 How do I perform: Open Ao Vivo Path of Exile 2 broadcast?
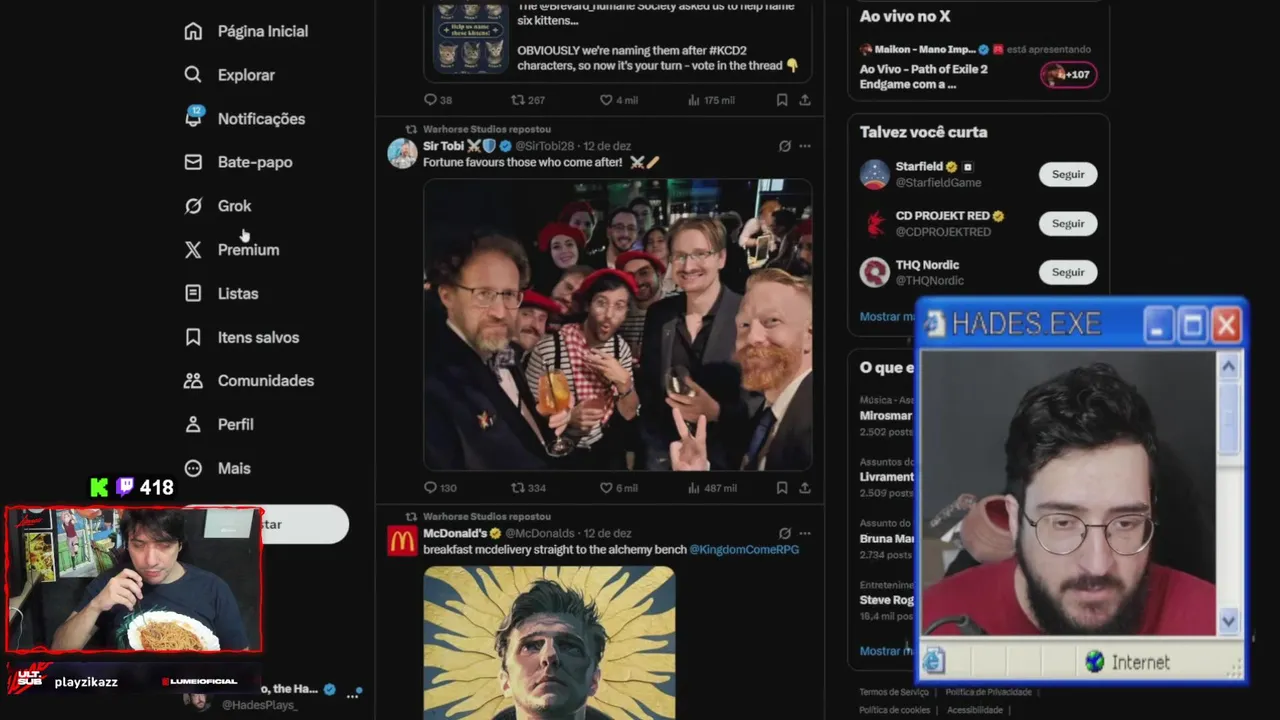click(924, 77)
